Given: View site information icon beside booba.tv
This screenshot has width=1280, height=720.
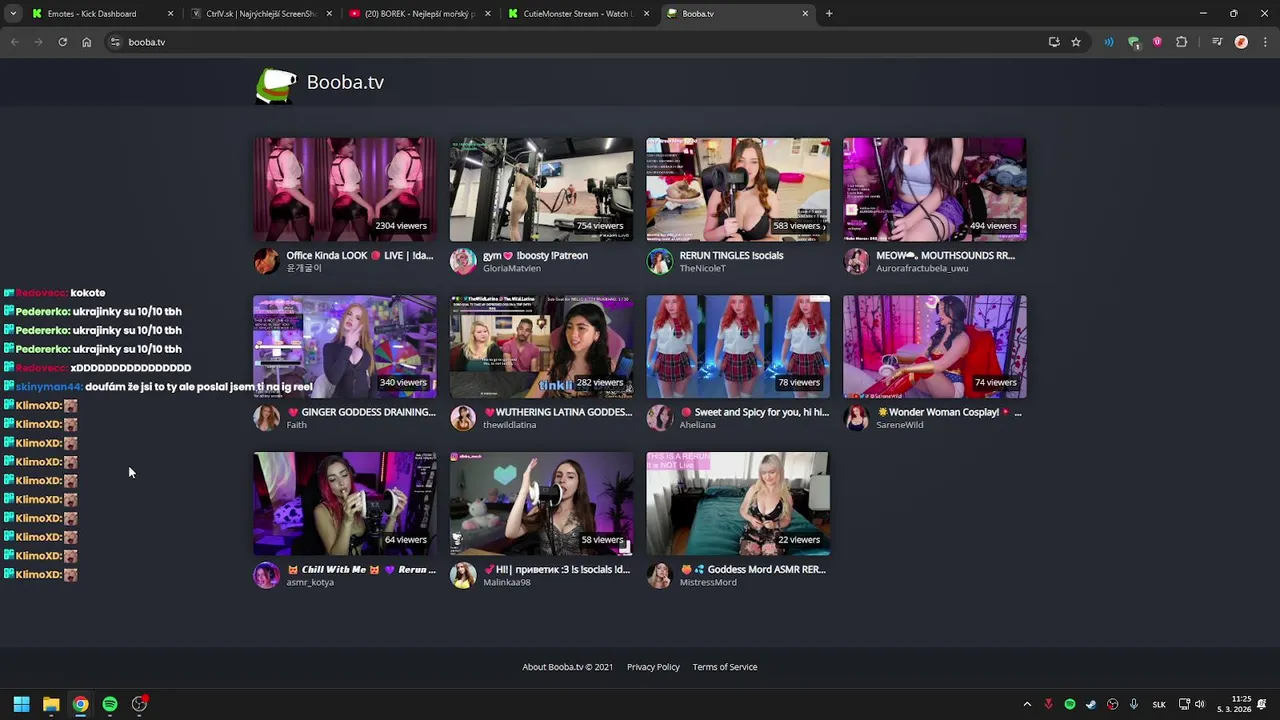Looking at the screenshot, I should pyautogui.click(x=115, y=42).
